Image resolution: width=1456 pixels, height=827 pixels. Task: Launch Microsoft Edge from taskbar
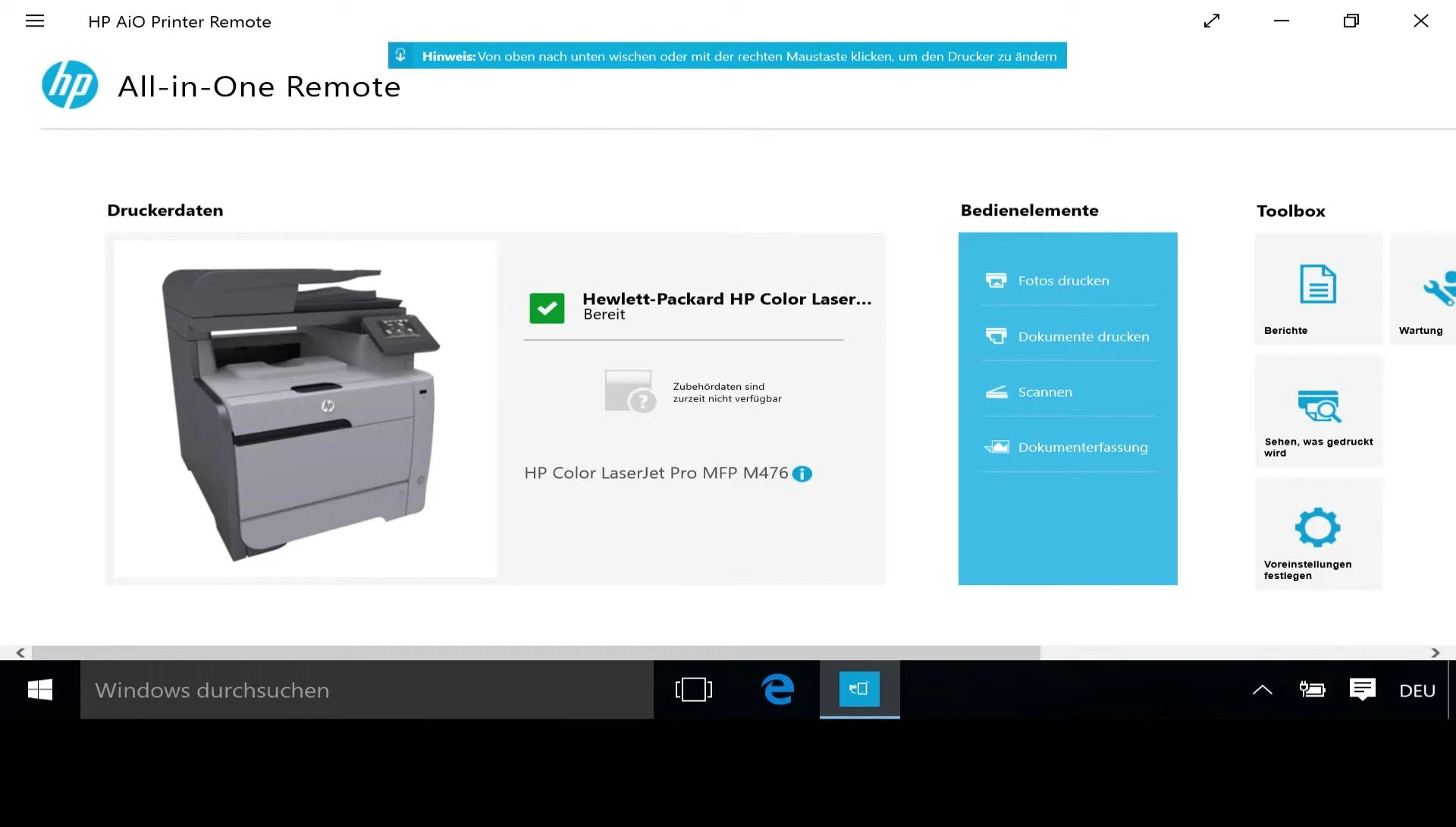778,690
